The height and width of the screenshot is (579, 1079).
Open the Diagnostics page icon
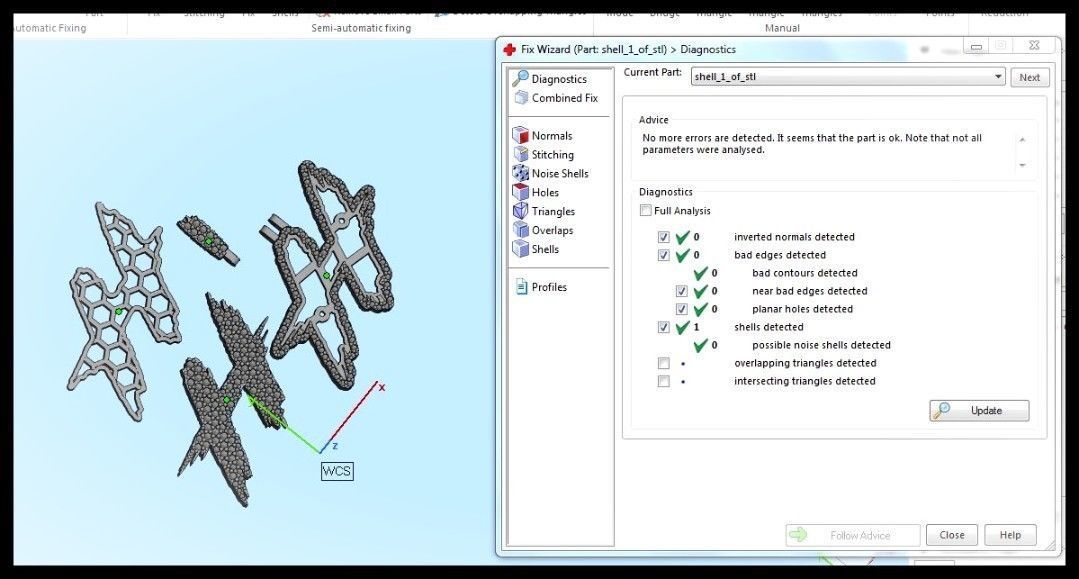coord(520,78)
